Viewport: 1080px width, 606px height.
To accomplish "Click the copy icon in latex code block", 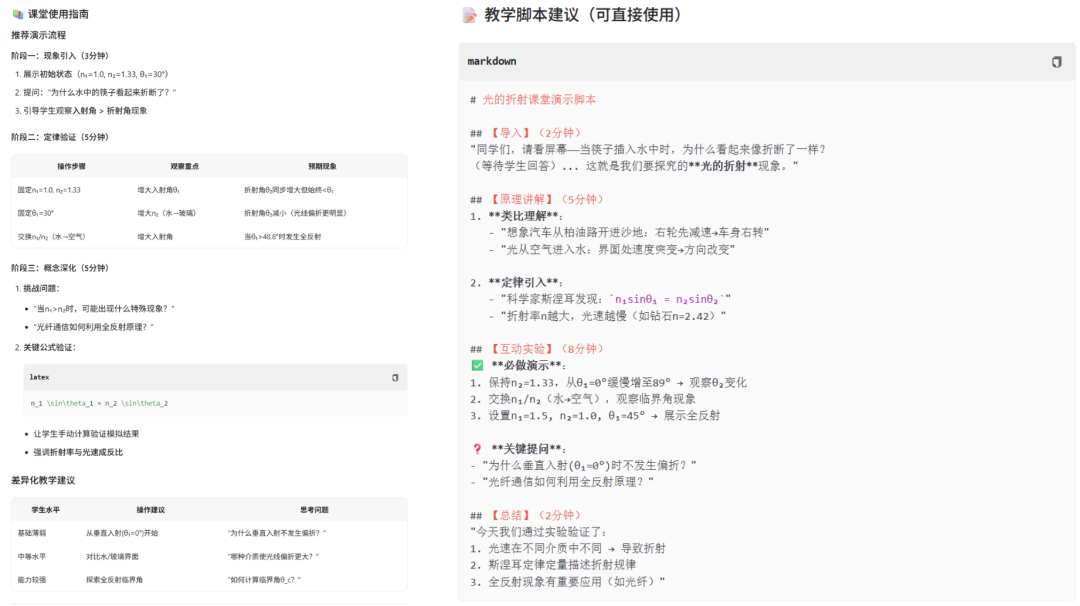I will point(395,378).
